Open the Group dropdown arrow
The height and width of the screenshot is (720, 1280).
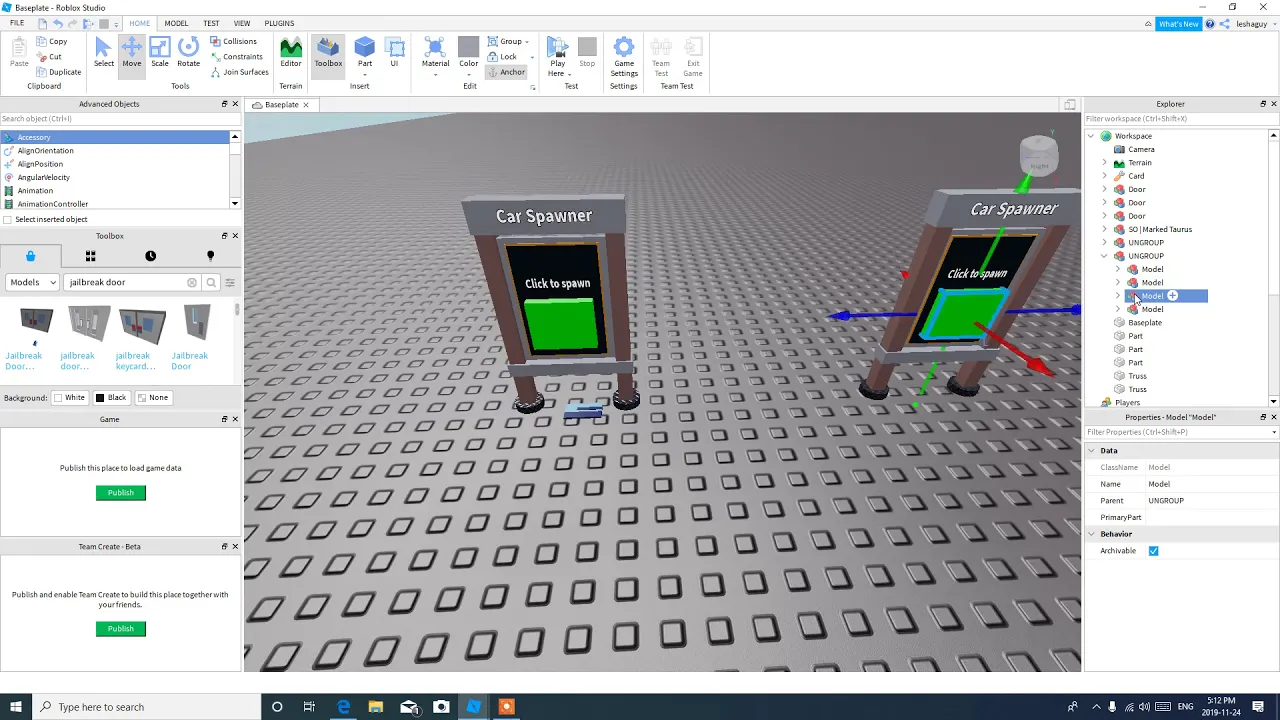[527, 42]
